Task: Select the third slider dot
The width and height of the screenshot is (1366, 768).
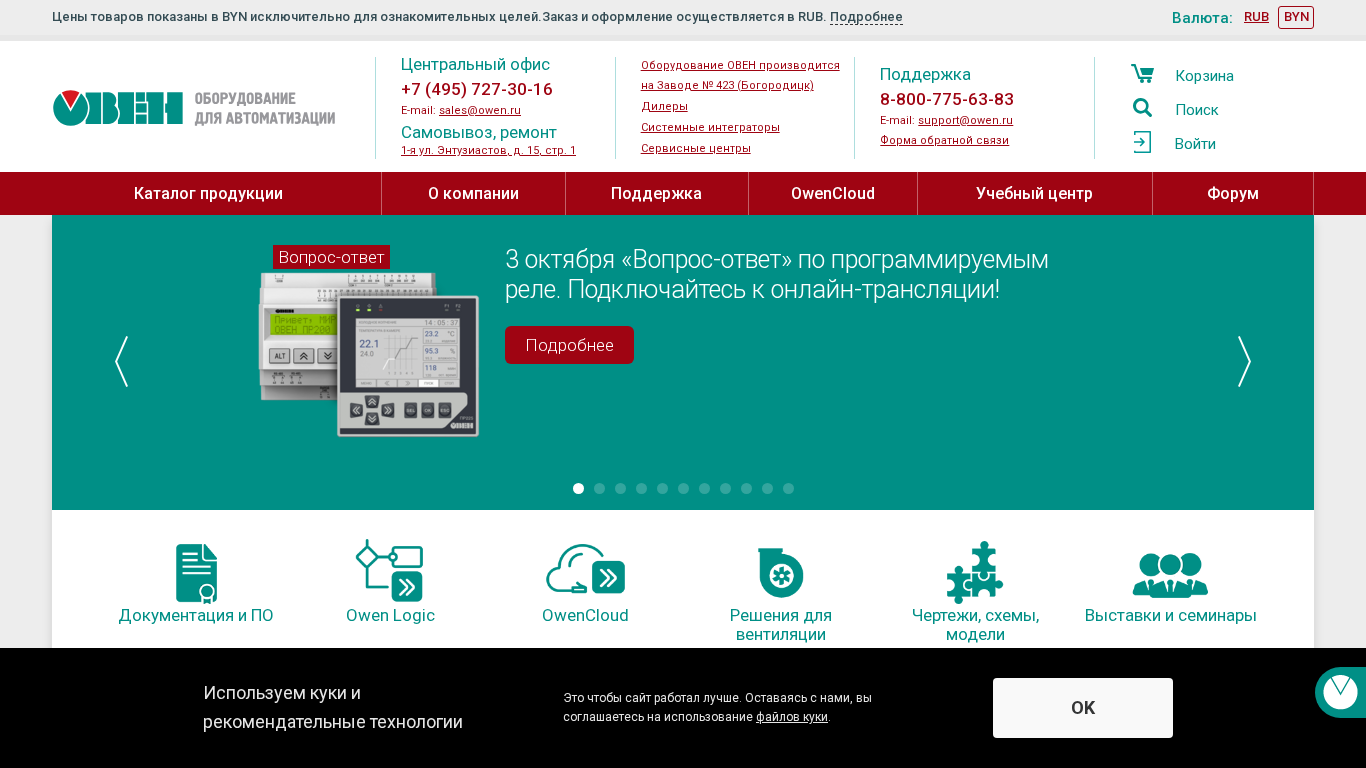Action: (620, 488)
